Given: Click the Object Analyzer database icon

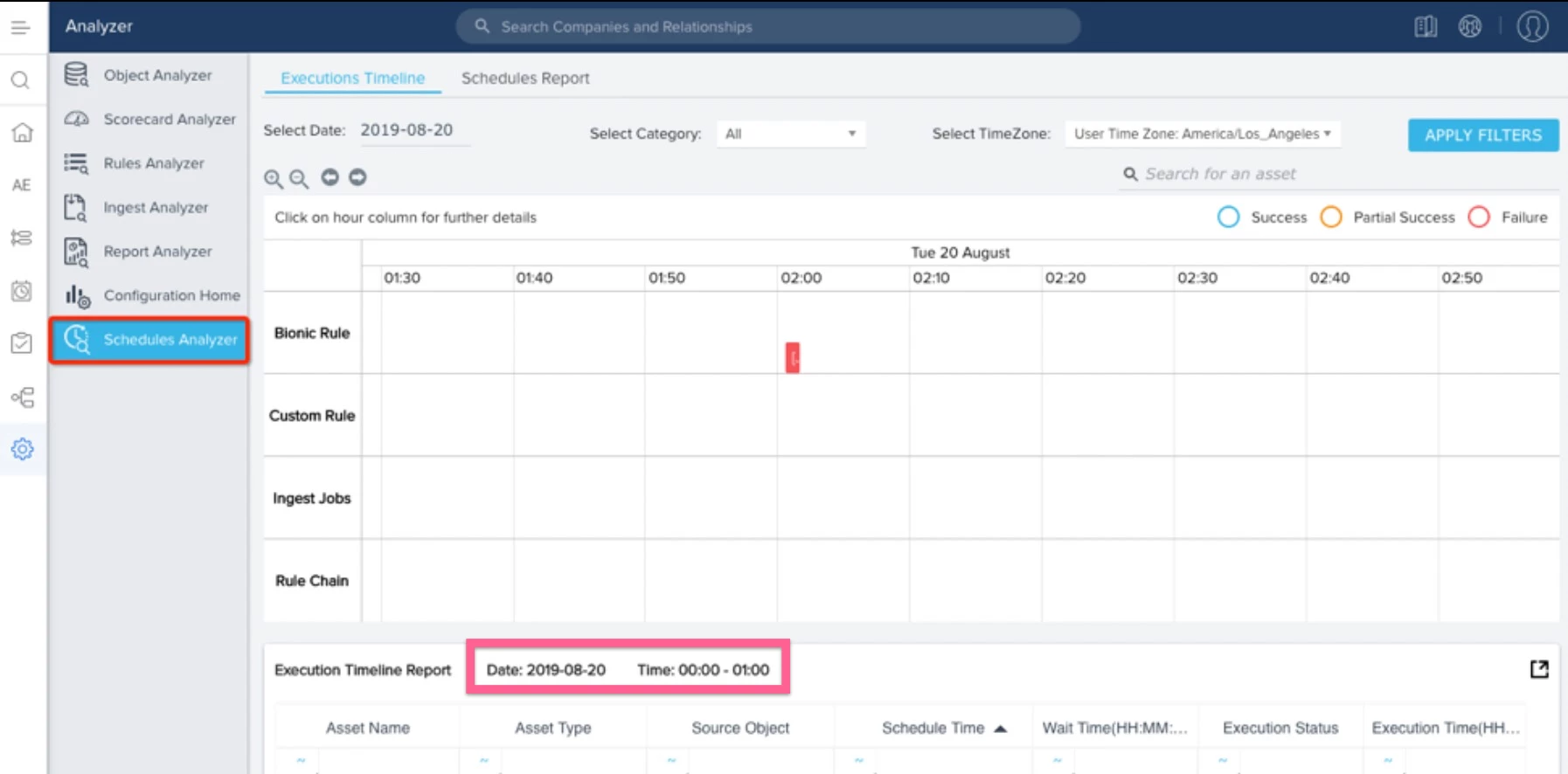Looking at the screenshot, I should 76,75.
